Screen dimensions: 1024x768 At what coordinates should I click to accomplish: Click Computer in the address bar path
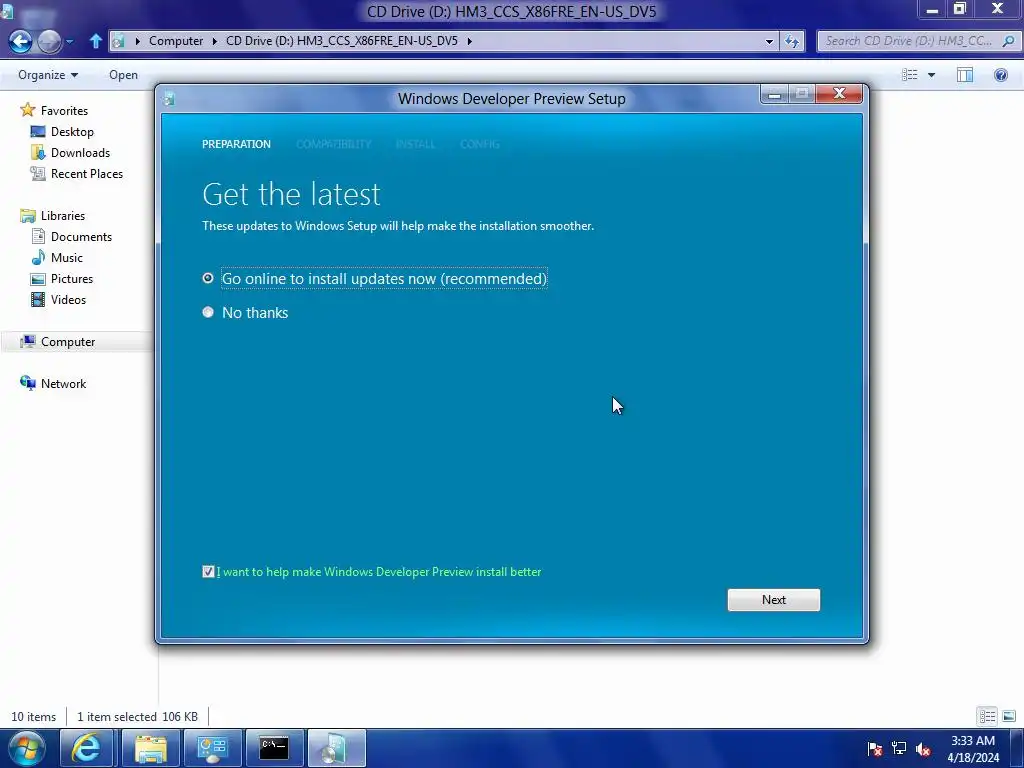coord(176,40)
